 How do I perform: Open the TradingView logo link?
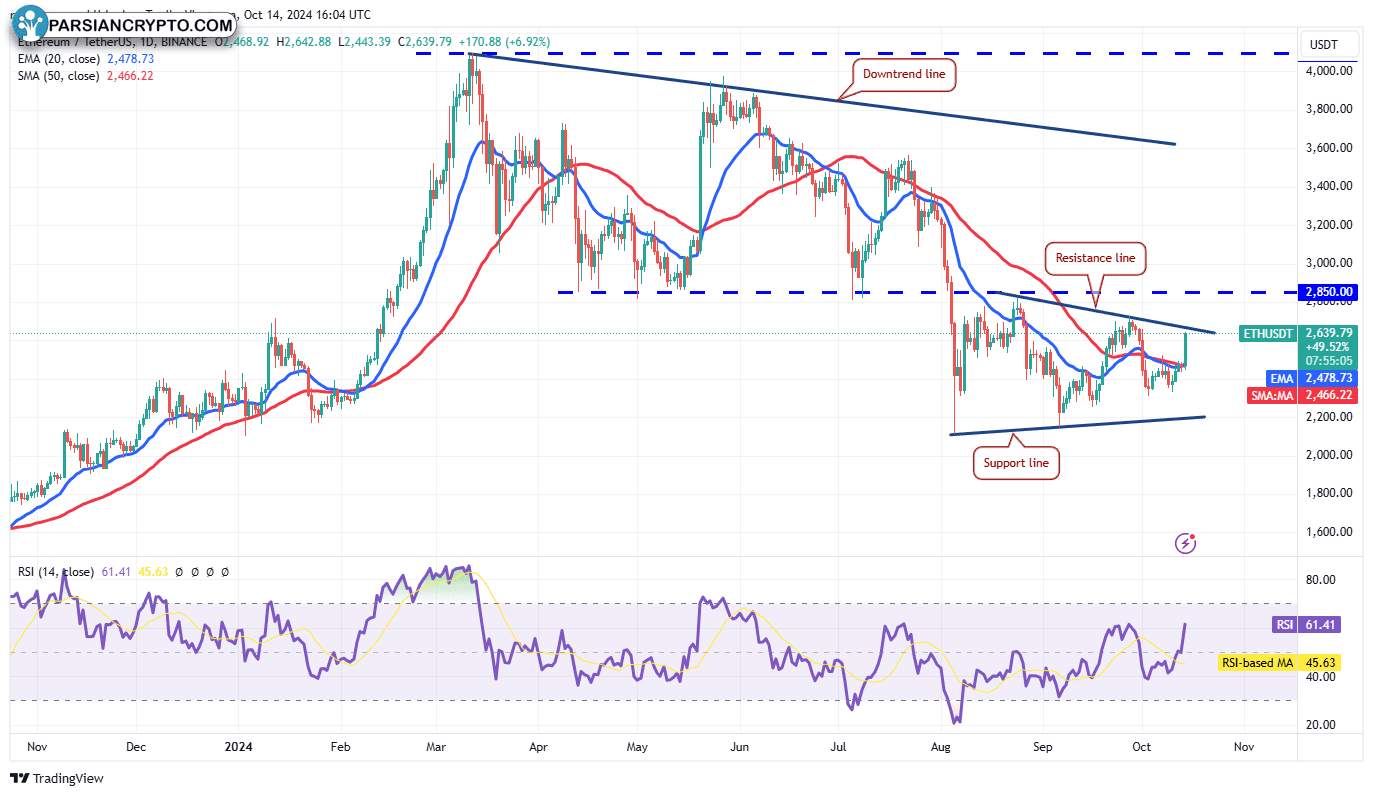tap(57, 778)
